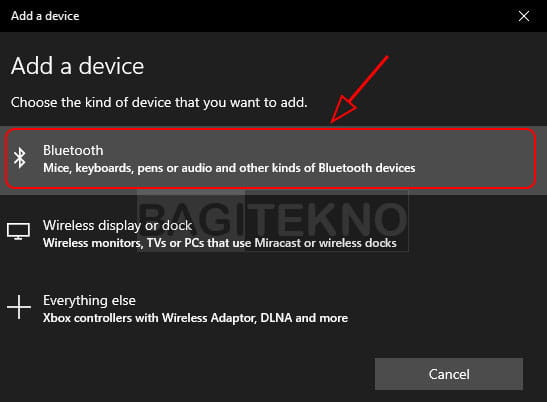Click the 'Mice, keyboards, pens or audio' description
This screenshot has width=547, height=402.
pyautogui.click(x=229, y=168)
